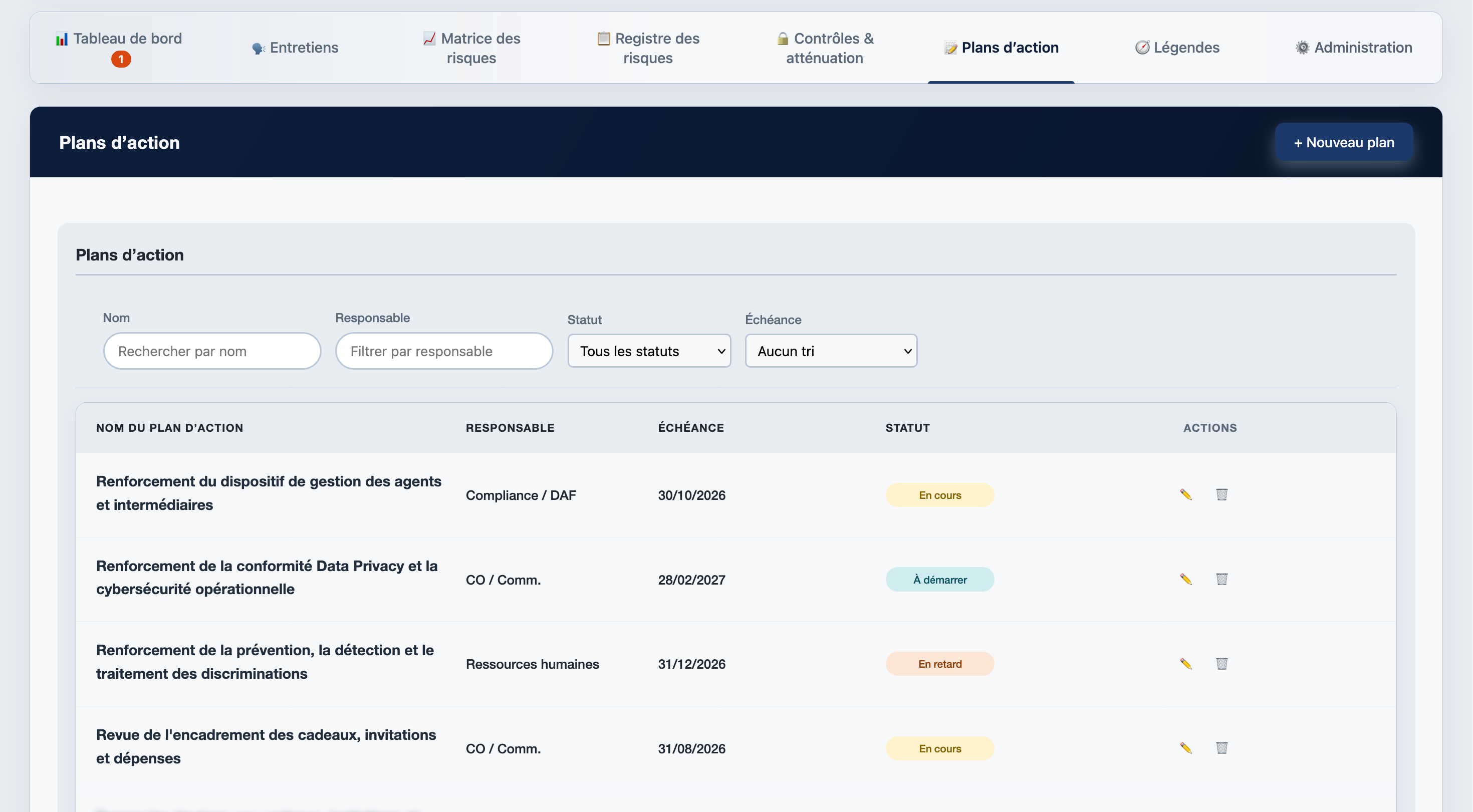Open the Matrice des risques tab

pyautogui.click(x=472, y=48)
